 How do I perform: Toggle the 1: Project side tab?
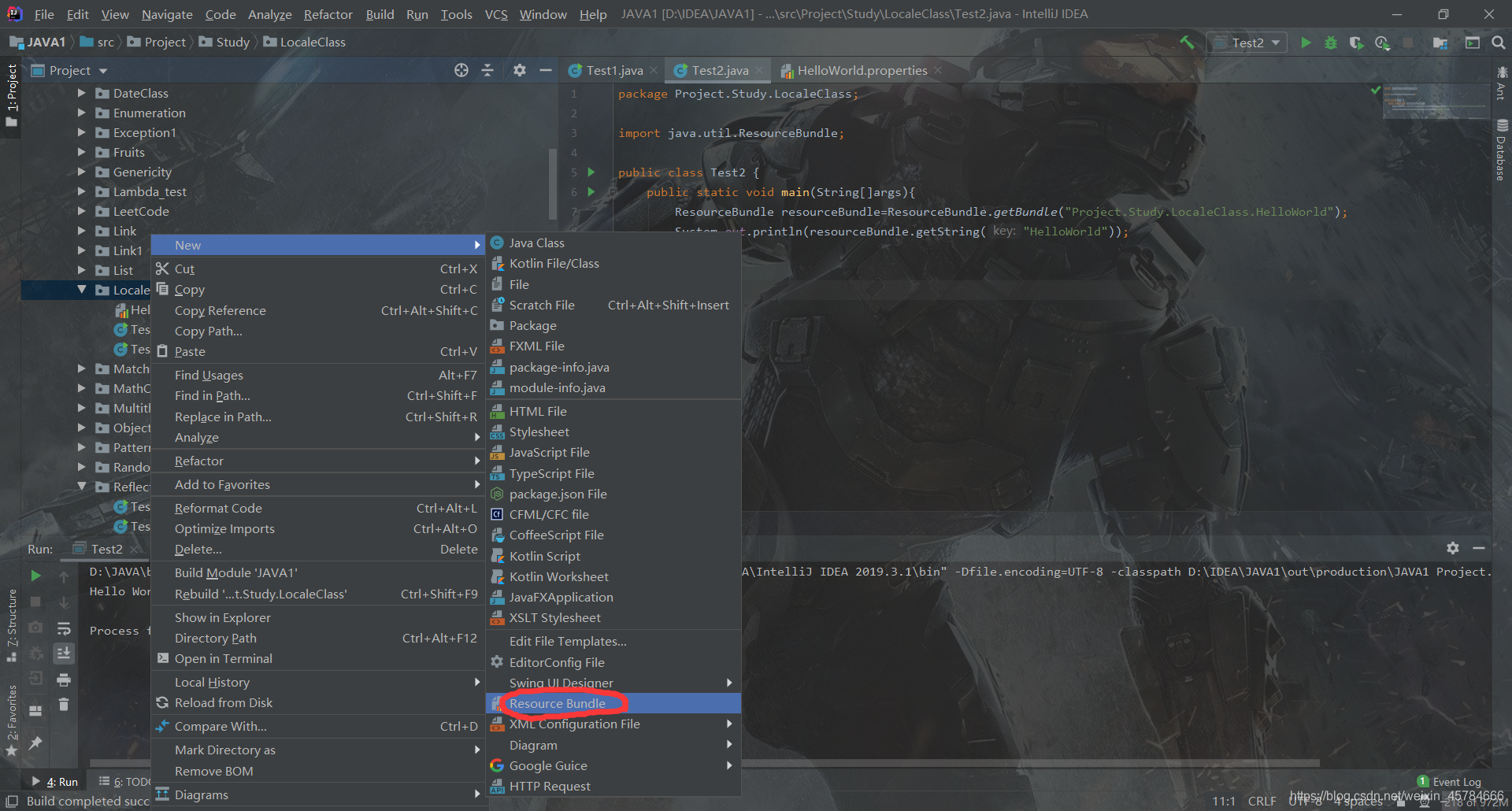(11, 95)
